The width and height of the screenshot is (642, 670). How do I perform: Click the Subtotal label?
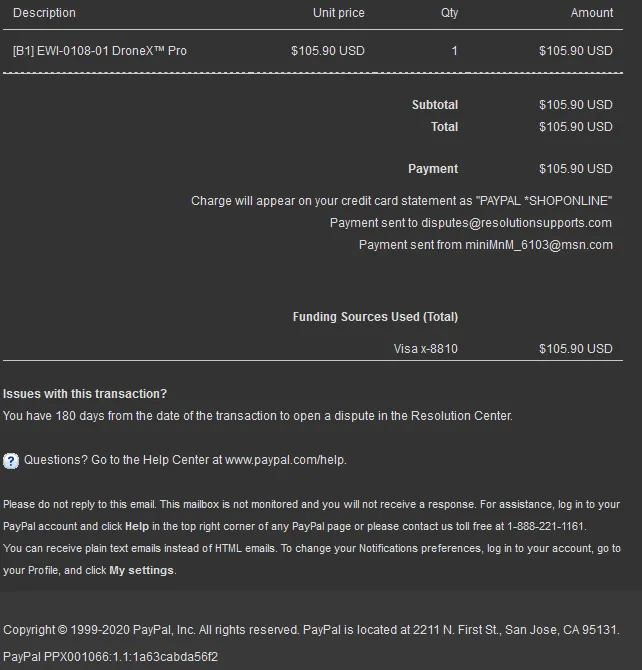point(434,105)
